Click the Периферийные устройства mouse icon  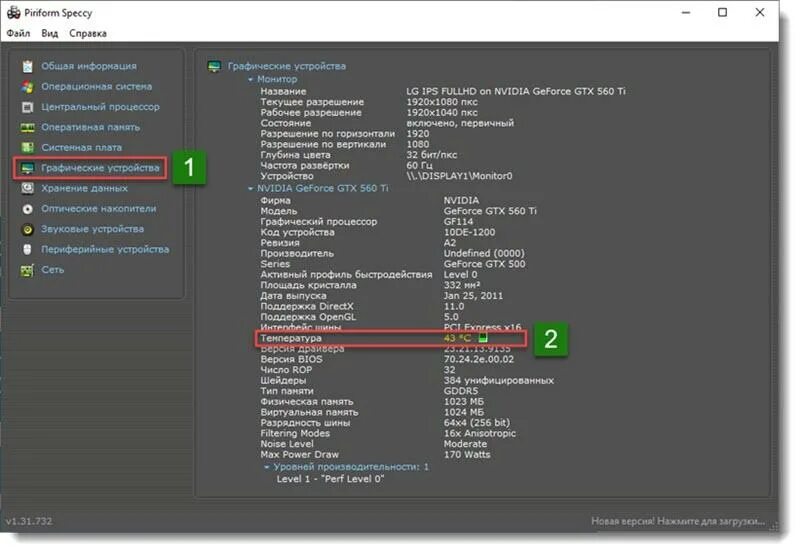pos(28,249)
